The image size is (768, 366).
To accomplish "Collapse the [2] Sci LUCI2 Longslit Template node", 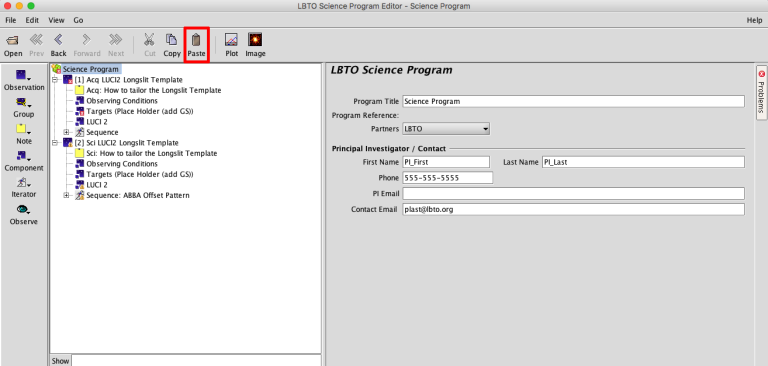I will click(55, 143).
